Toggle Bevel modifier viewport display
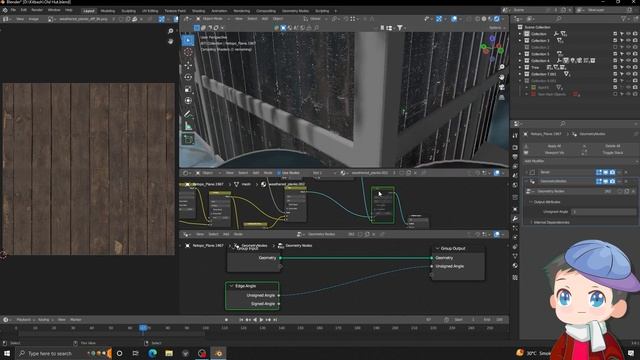 tap(606, 172)
